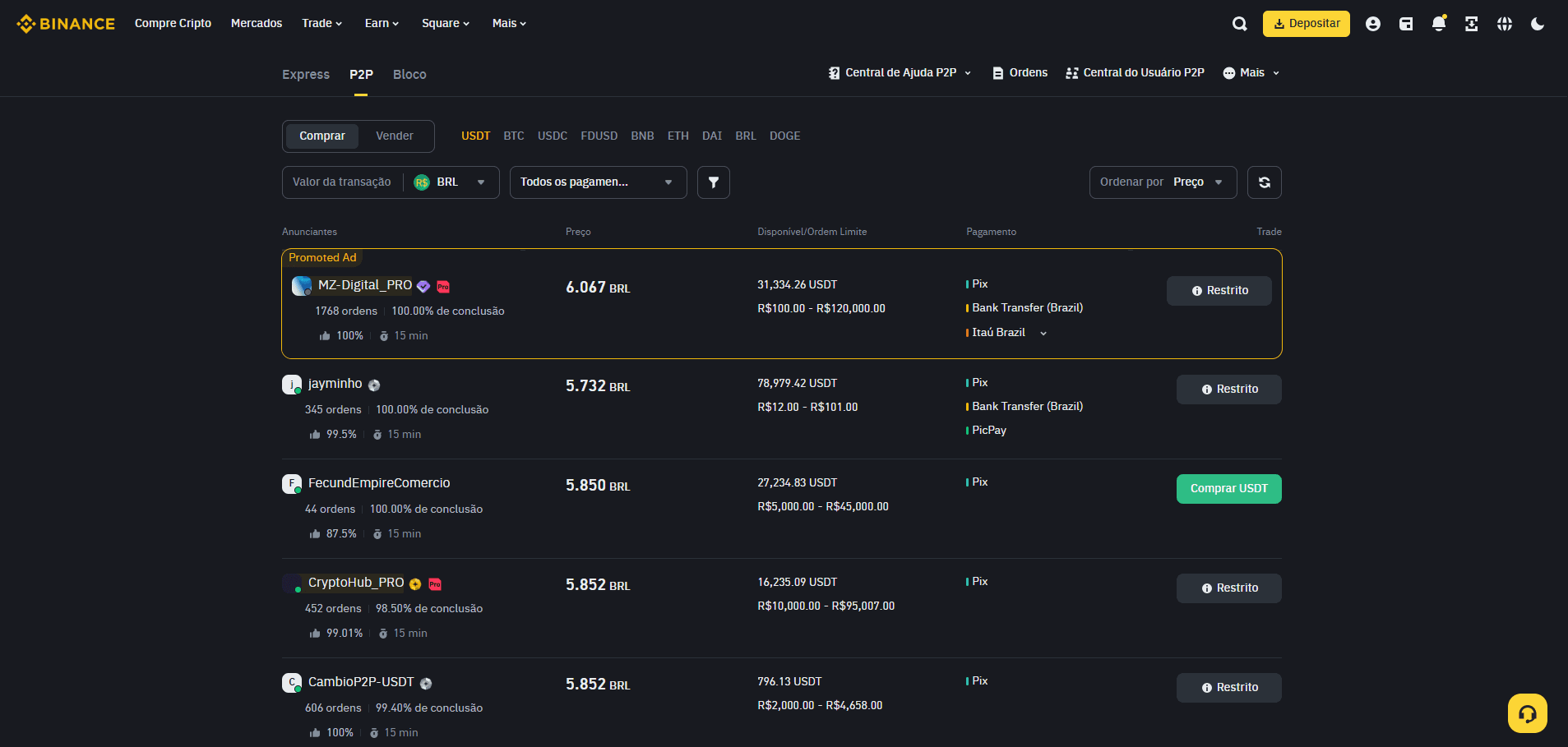Image resolution: width=1568 pixels, height=747 pixels.
Task: Click MZ-Digital_PRO red Pro badge
Action: pos(443,286)
